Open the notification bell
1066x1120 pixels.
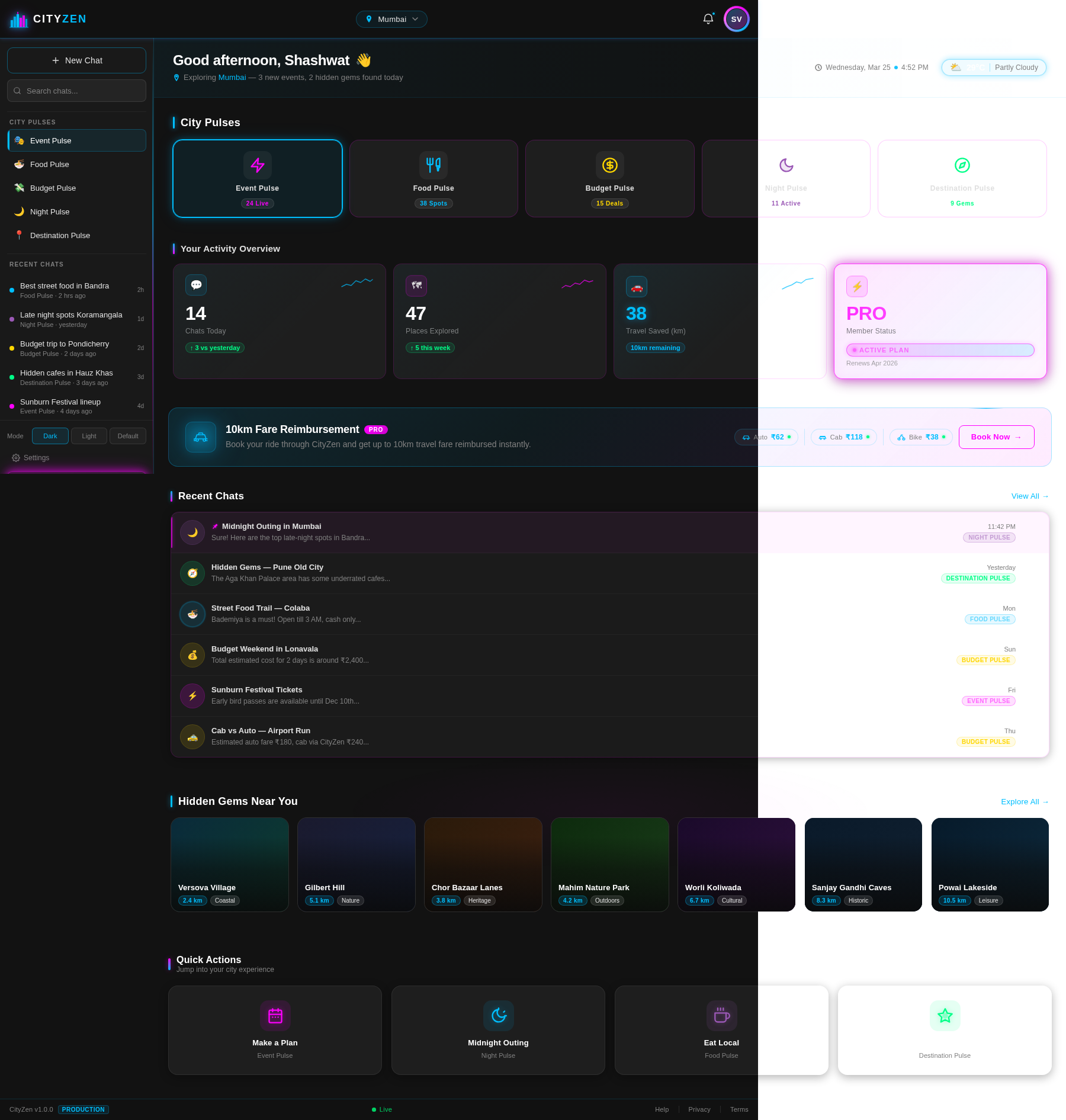708,18
